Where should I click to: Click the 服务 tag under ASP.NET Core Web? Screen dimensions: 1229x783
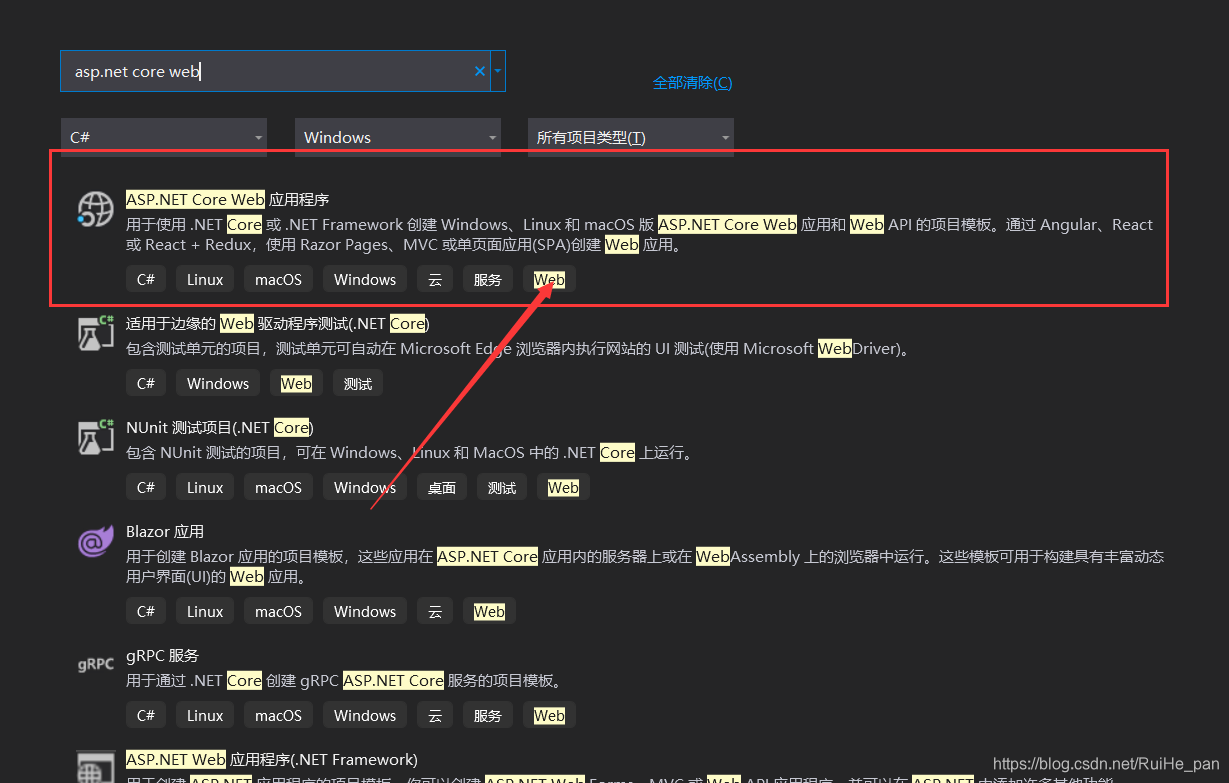tap(488, 279)
